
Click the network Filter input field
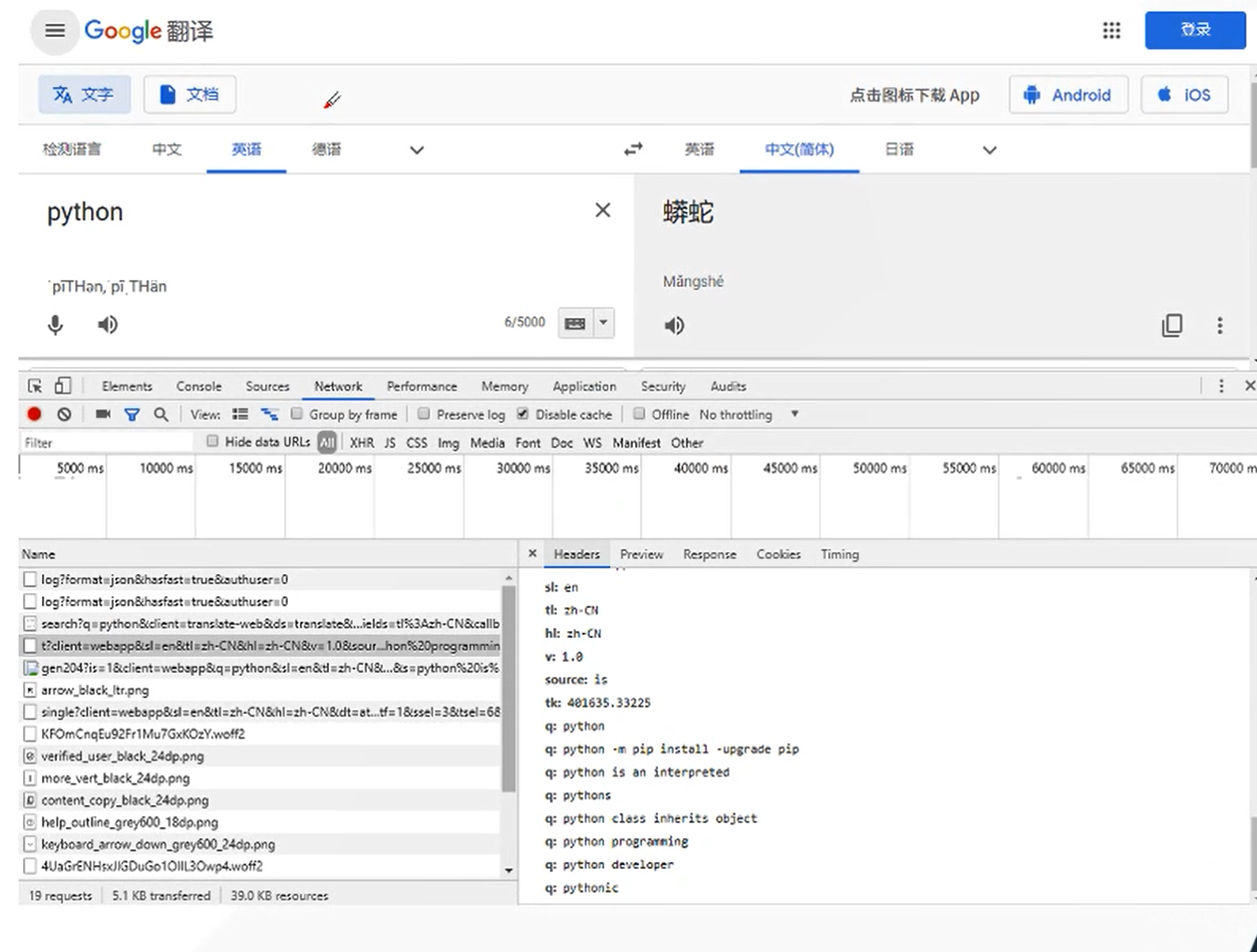[x=107, y=443]
